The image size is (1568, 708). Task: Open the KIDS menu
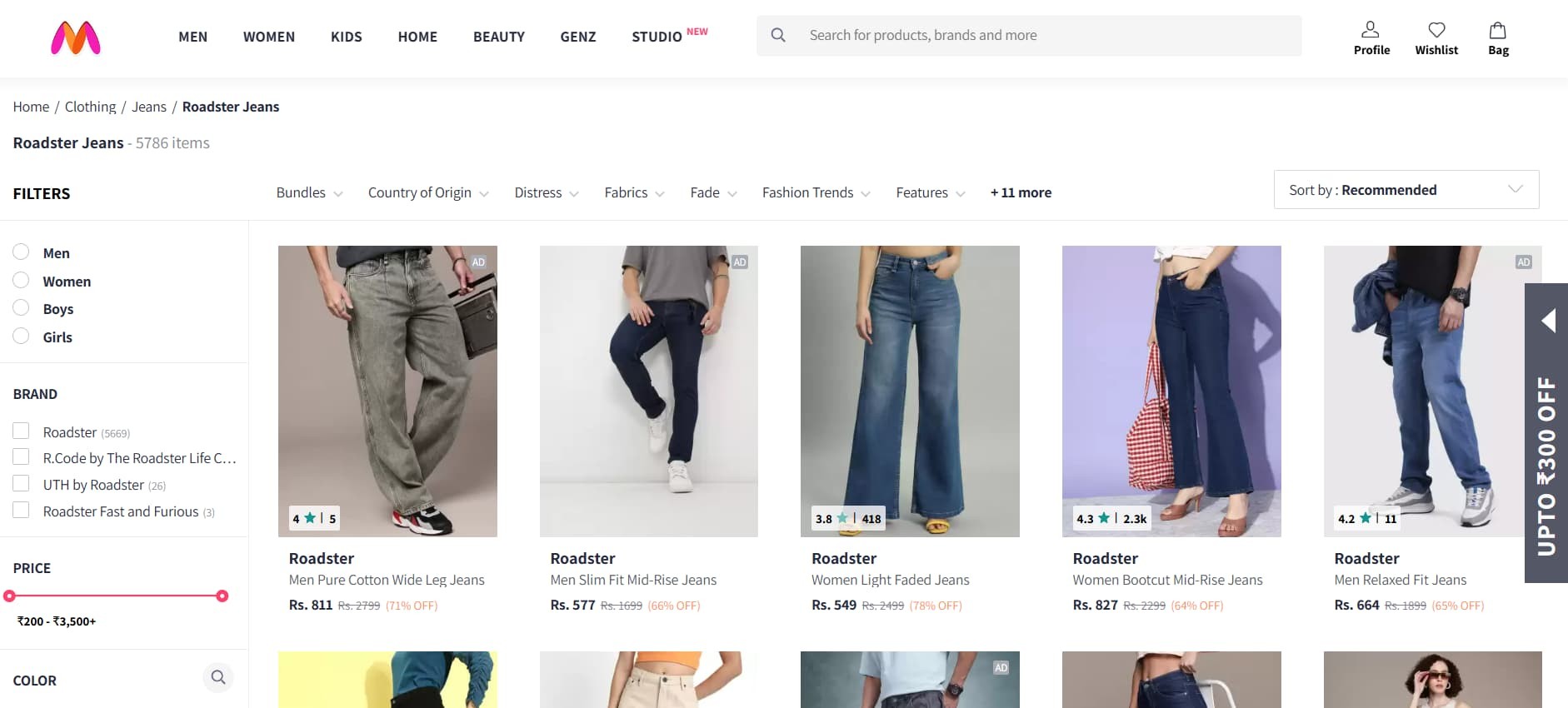point(347,37)
